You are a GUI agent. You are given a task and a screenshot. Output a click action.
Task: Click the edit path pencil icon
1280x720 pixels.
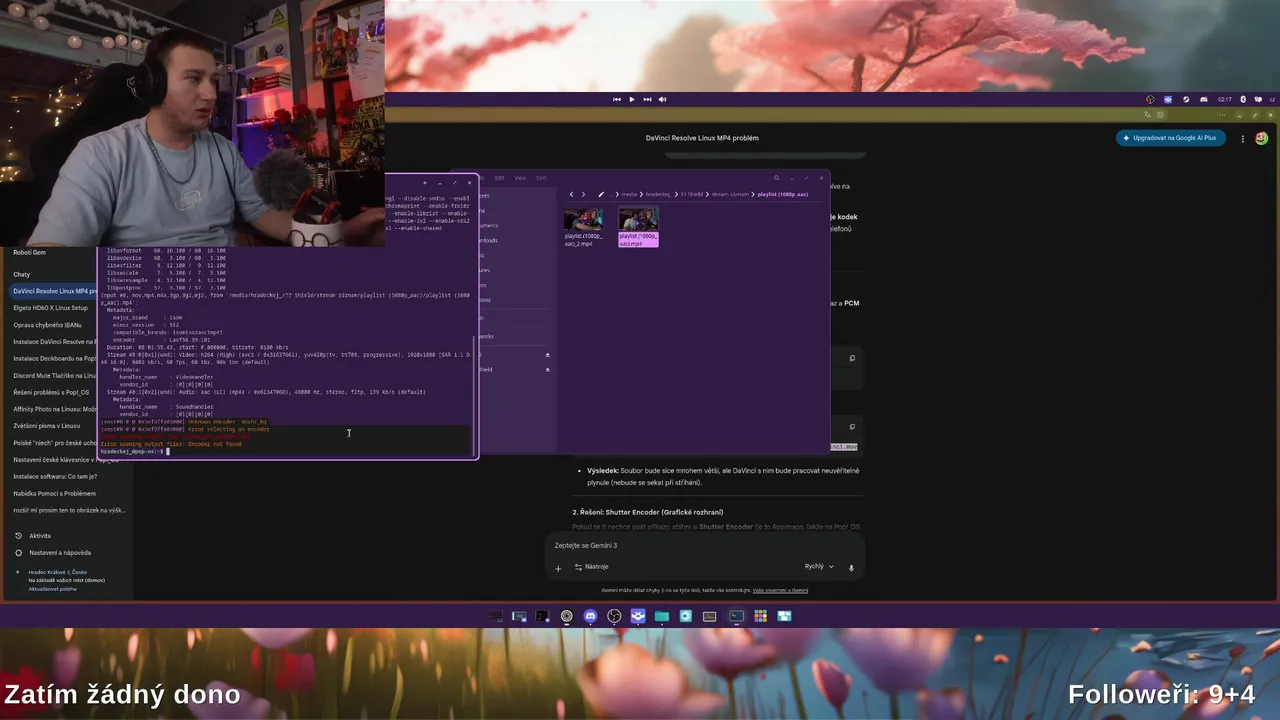pos(601,194)
